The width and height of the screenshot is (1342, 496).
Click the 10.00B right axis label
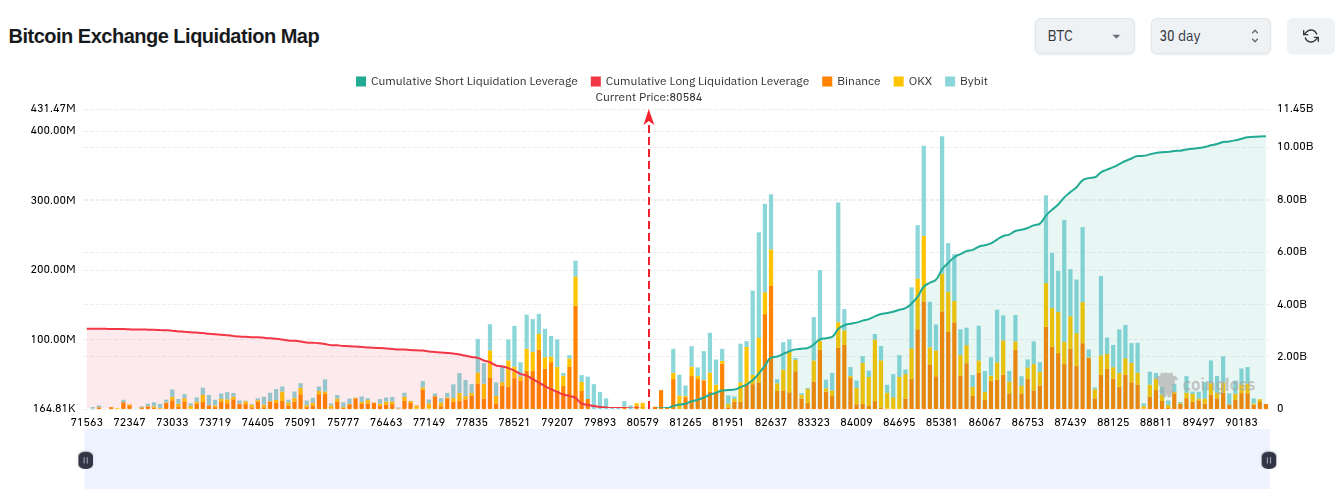coord(1294,146)
